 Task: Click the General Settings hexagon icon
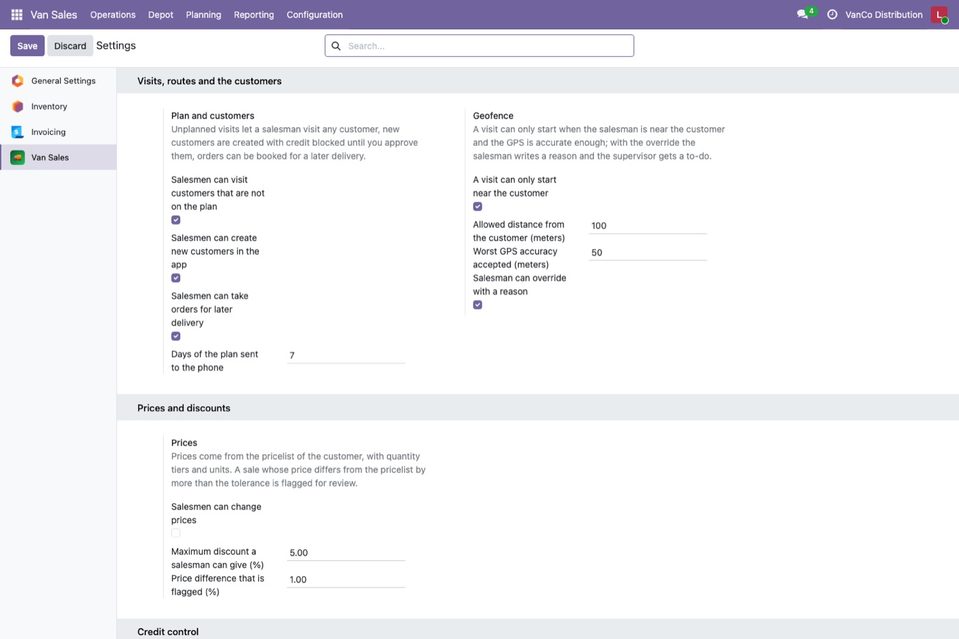point(18,81)
